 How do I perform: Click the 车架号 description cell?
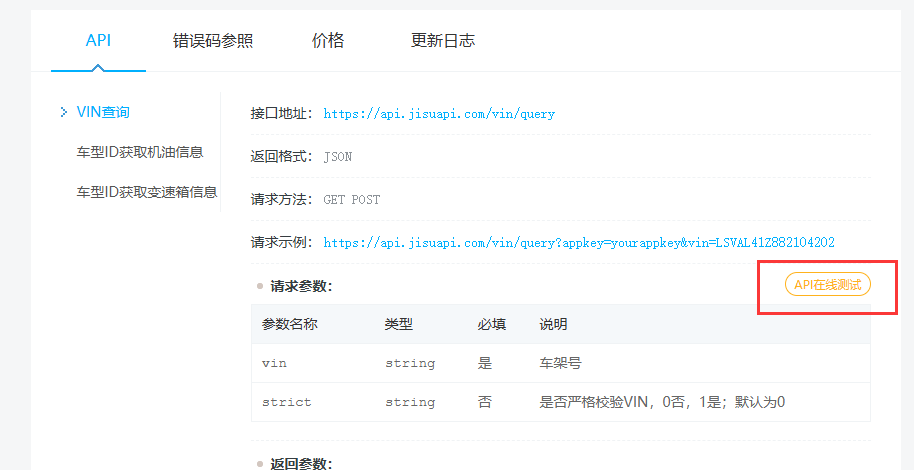[x=560, y=363]
